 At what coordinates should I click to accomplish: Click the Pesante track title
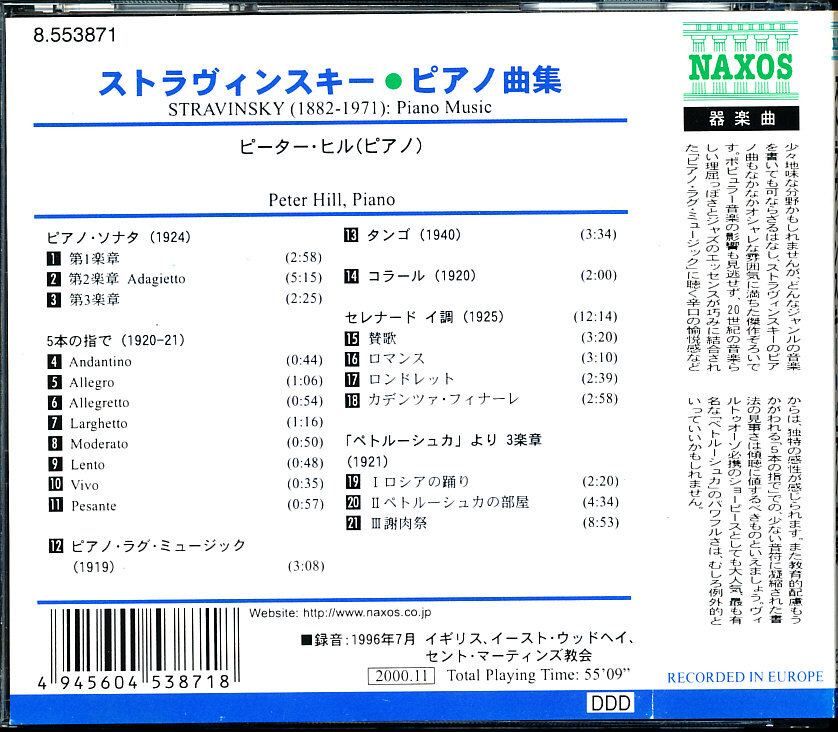click(x=94, y=506)
